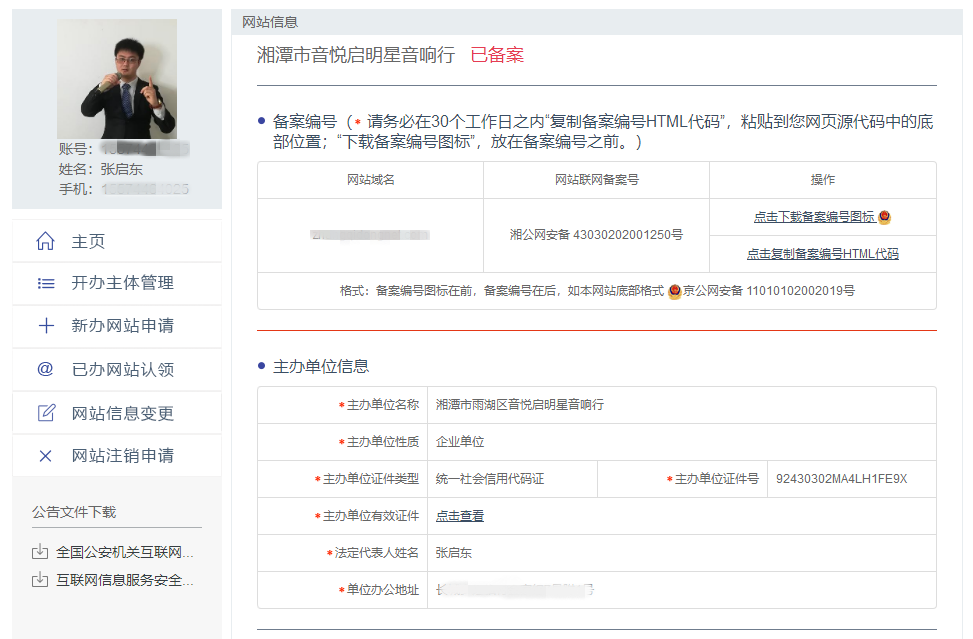
Task: Click the X icon beside 网站注销申请
Action: 44,453
